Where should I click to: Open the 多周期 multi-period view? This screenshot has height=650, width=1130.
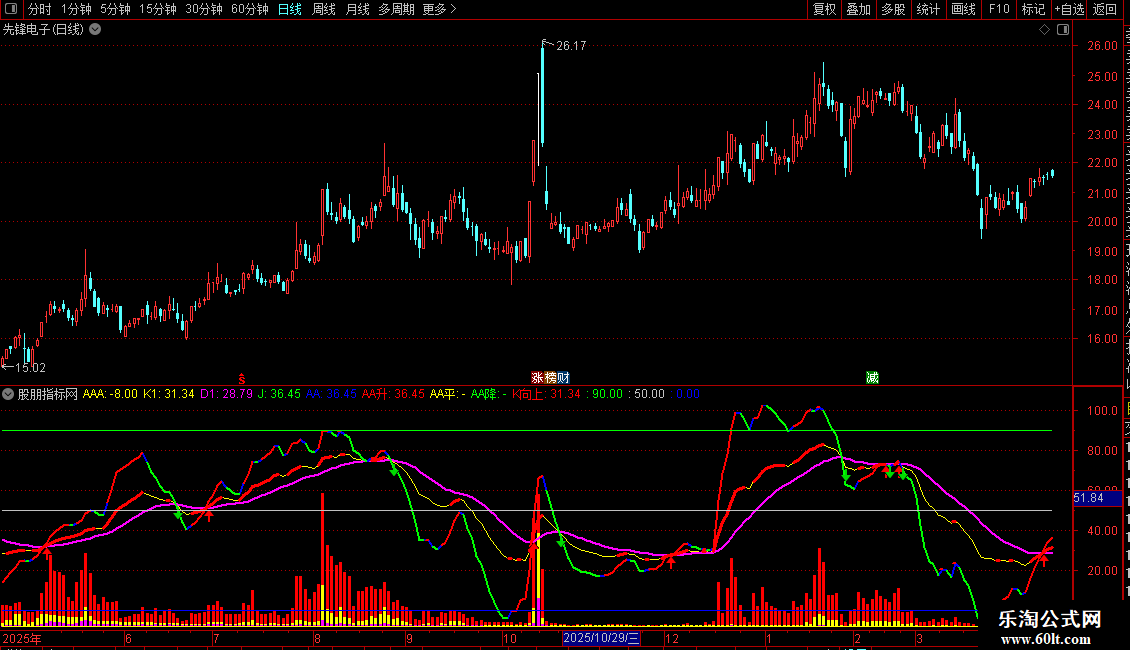click(x=396, y=9)
